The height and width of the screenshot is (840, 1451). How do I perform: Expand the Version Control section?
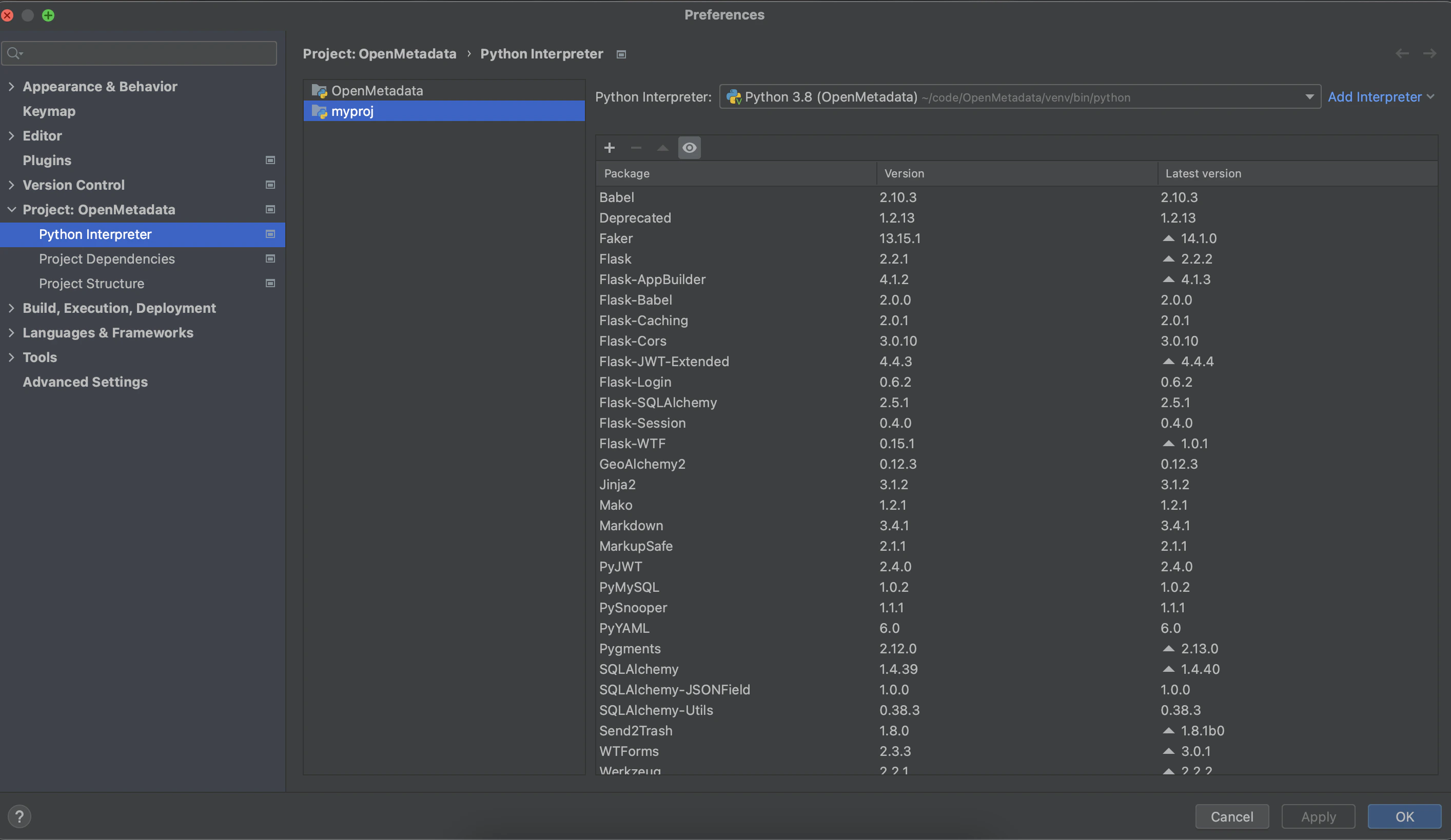[11, 185]
